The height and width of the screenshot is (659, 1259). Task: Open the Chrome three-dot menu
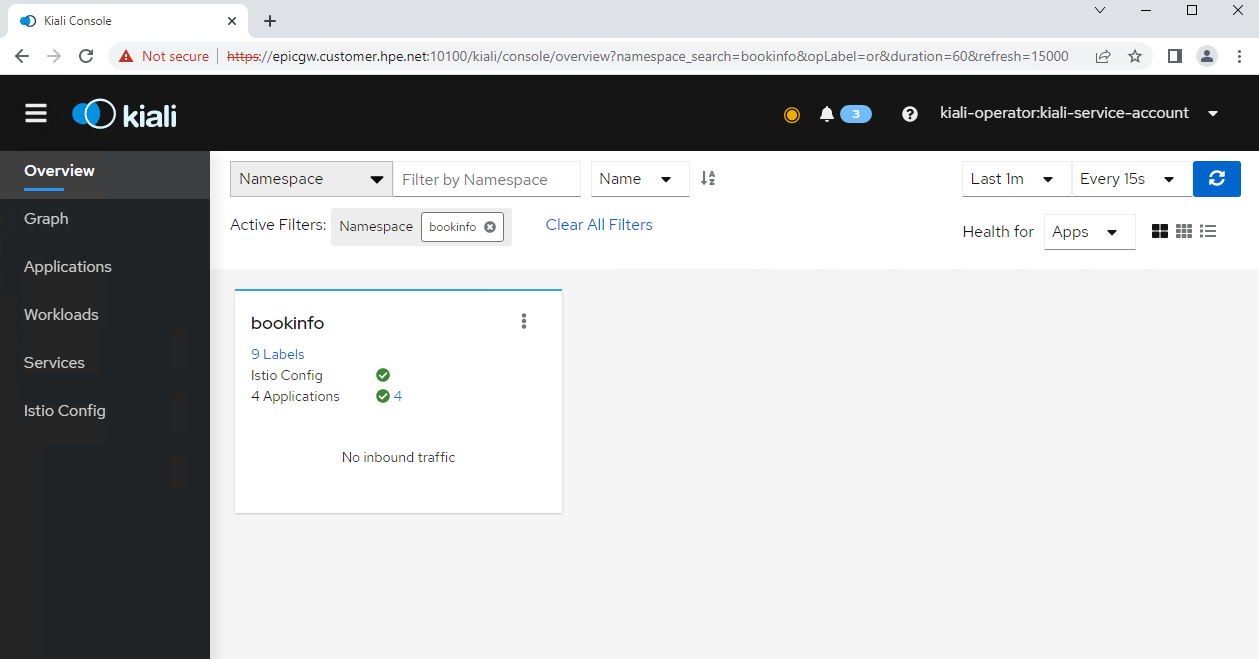coord(1240,56)
